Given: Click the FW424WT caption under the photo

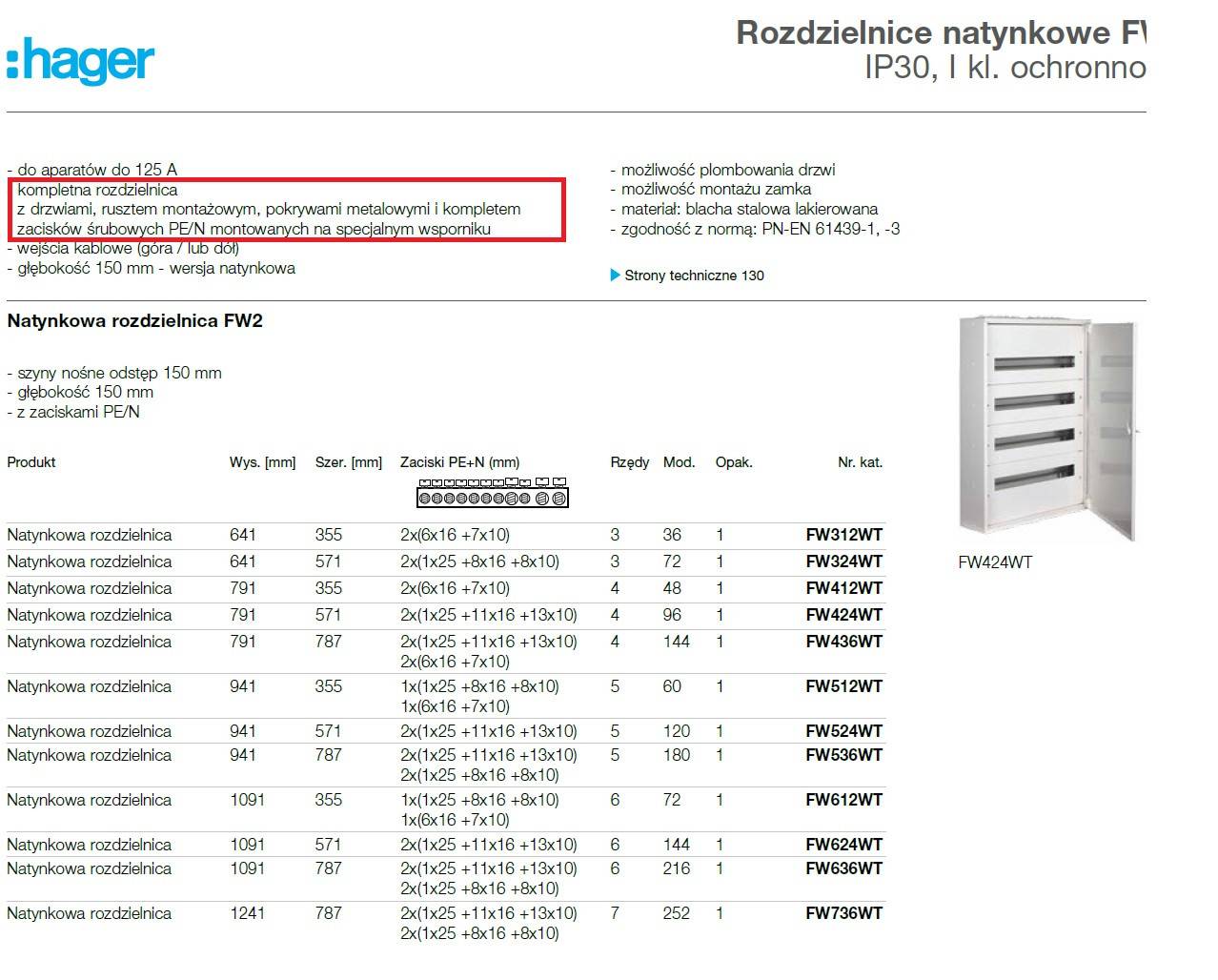Looking at the screenshot, I should point(995,562).
